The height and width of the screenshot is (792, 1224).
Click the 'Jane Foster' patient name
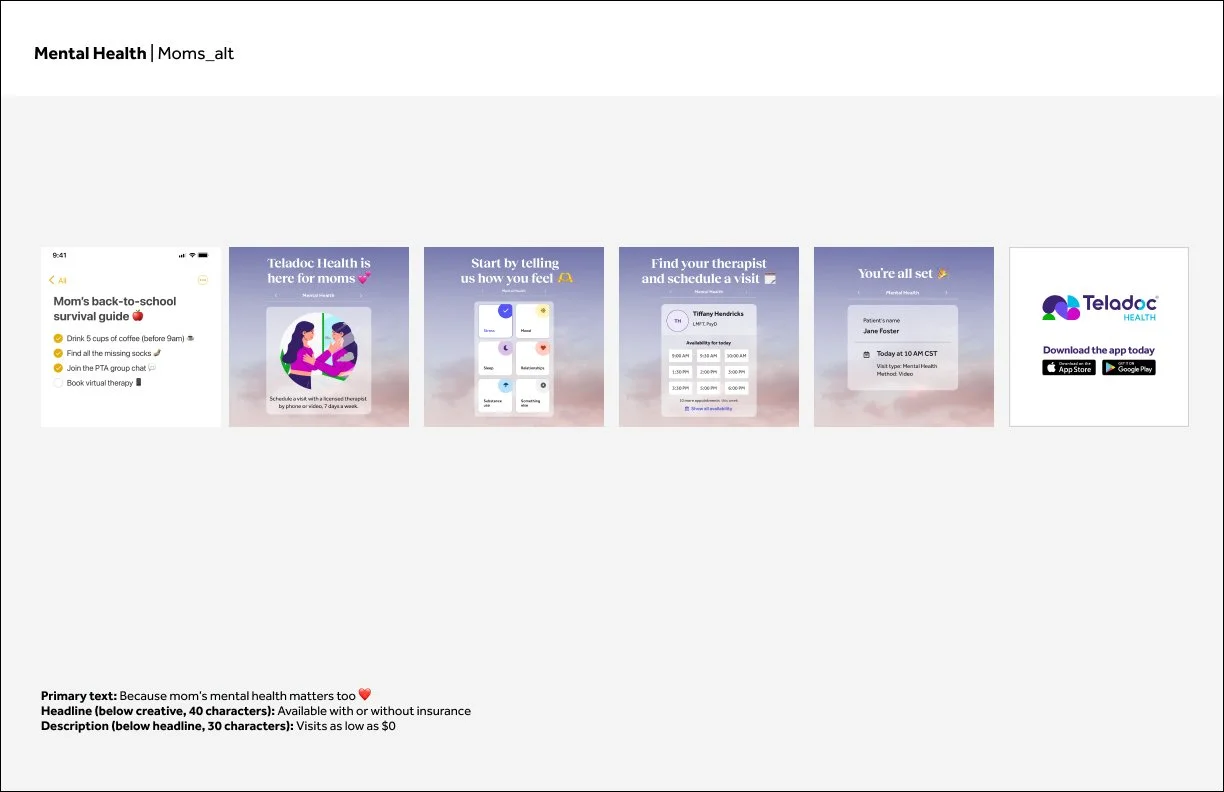pyautogui.click(x=881, y=331)
